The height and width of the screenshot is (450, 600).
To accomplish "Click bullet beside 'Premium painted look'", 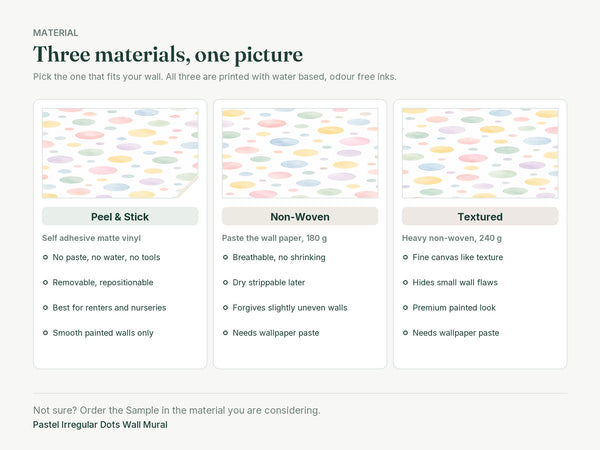I will pyautogui.click(x=405, y=308).
